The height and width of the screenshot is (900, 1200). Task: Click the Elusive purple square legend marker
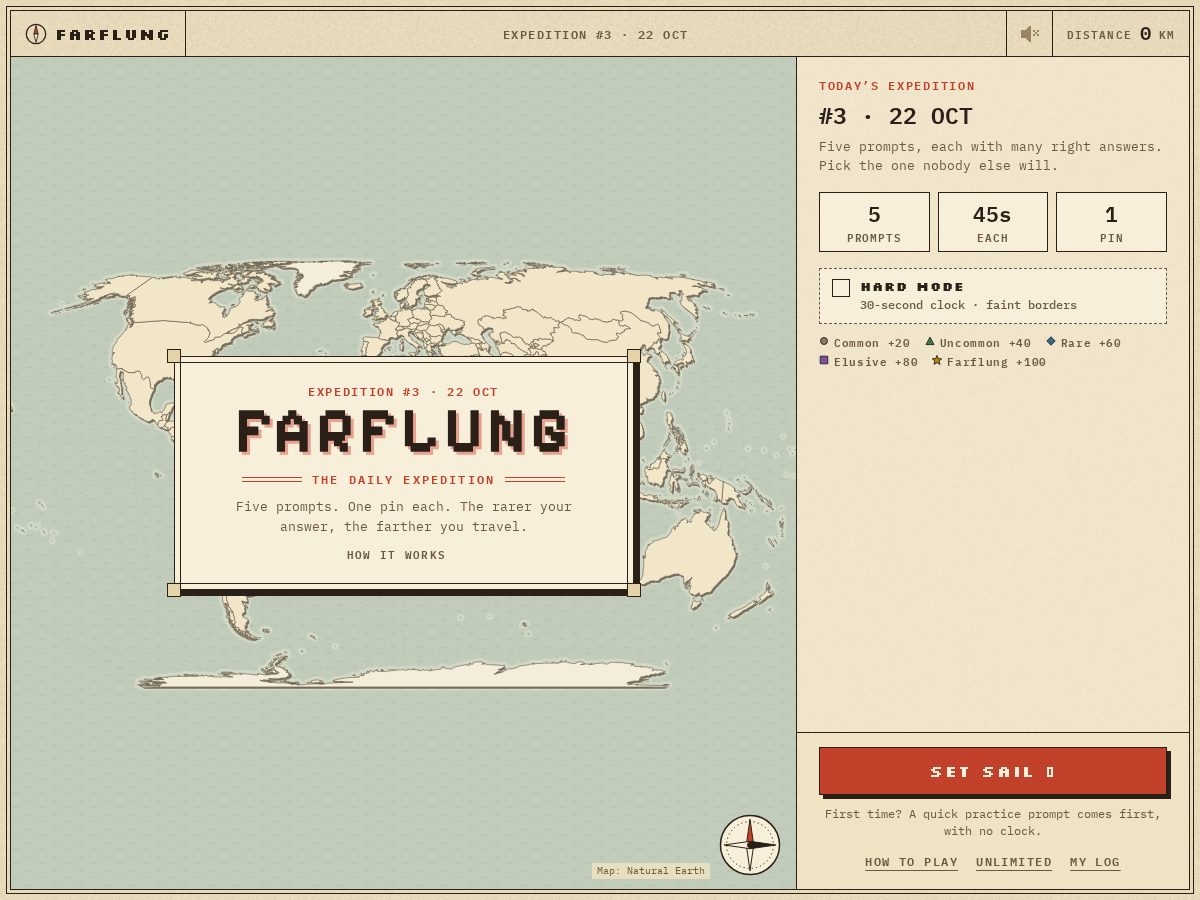(824, 360)
